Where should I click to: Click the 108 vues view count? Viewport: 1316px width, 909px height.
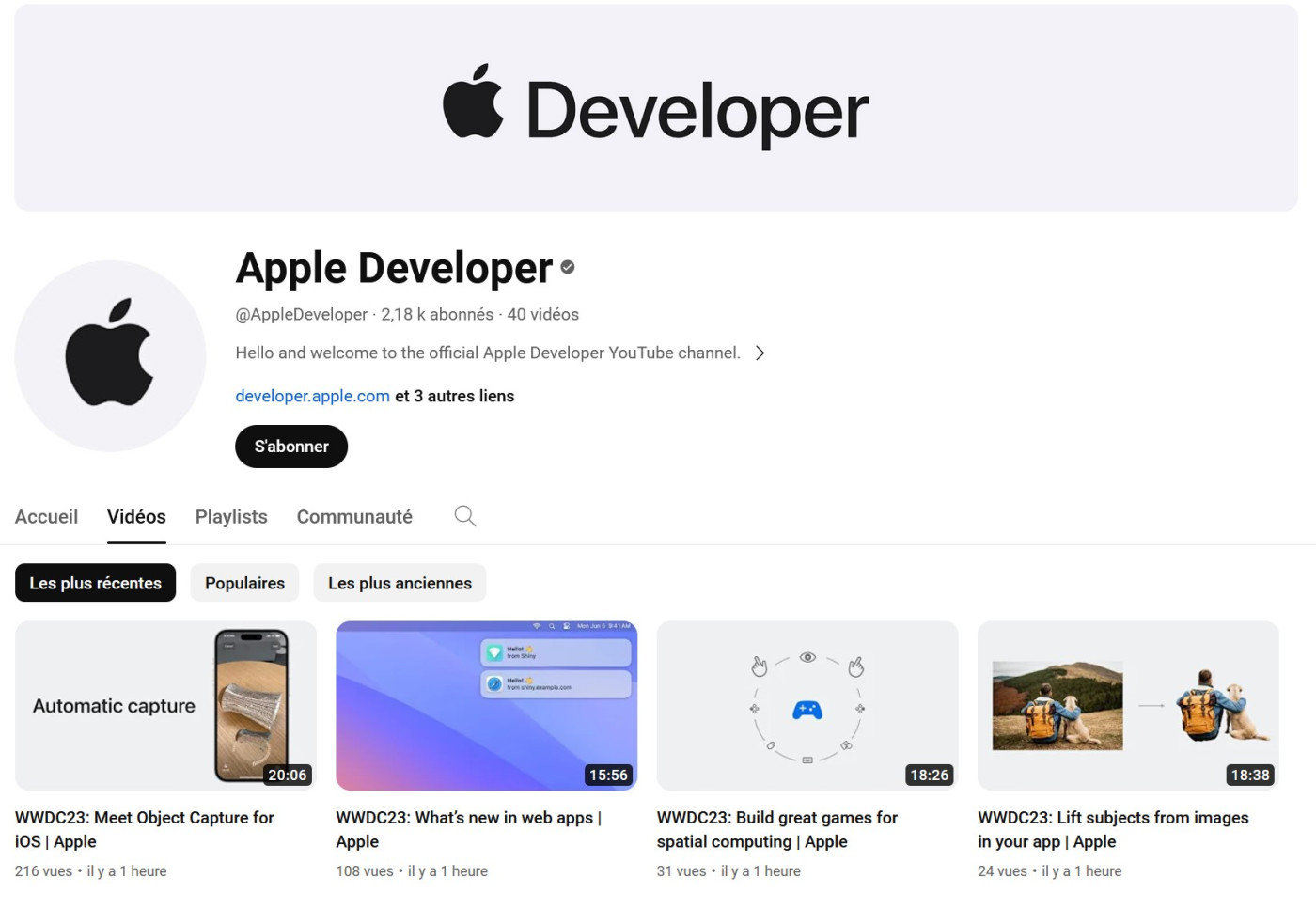tap(365, 871)
